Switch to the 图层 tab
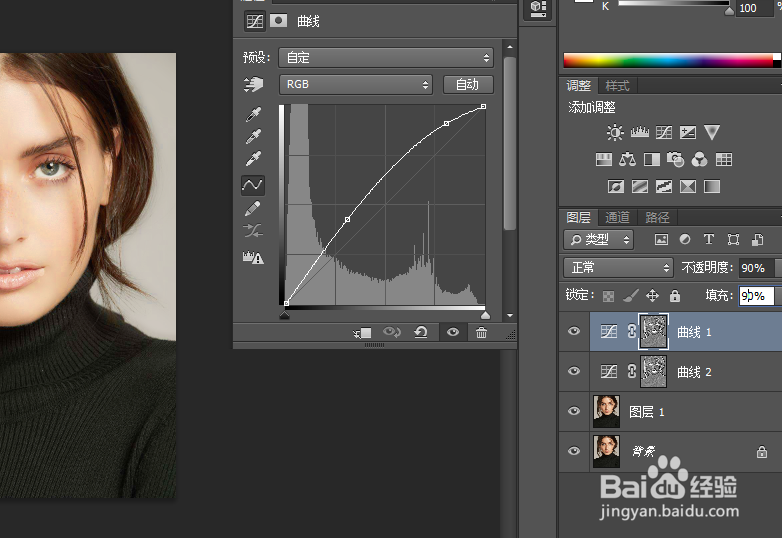 [x=579, y=217]
